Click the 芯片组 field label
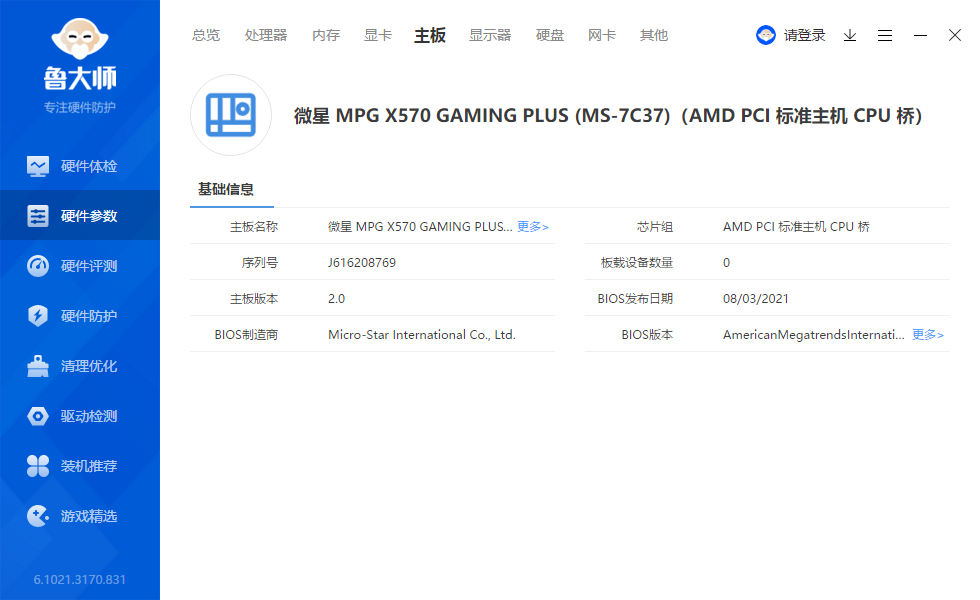The image size is (980, 600). tap(655, 227)
